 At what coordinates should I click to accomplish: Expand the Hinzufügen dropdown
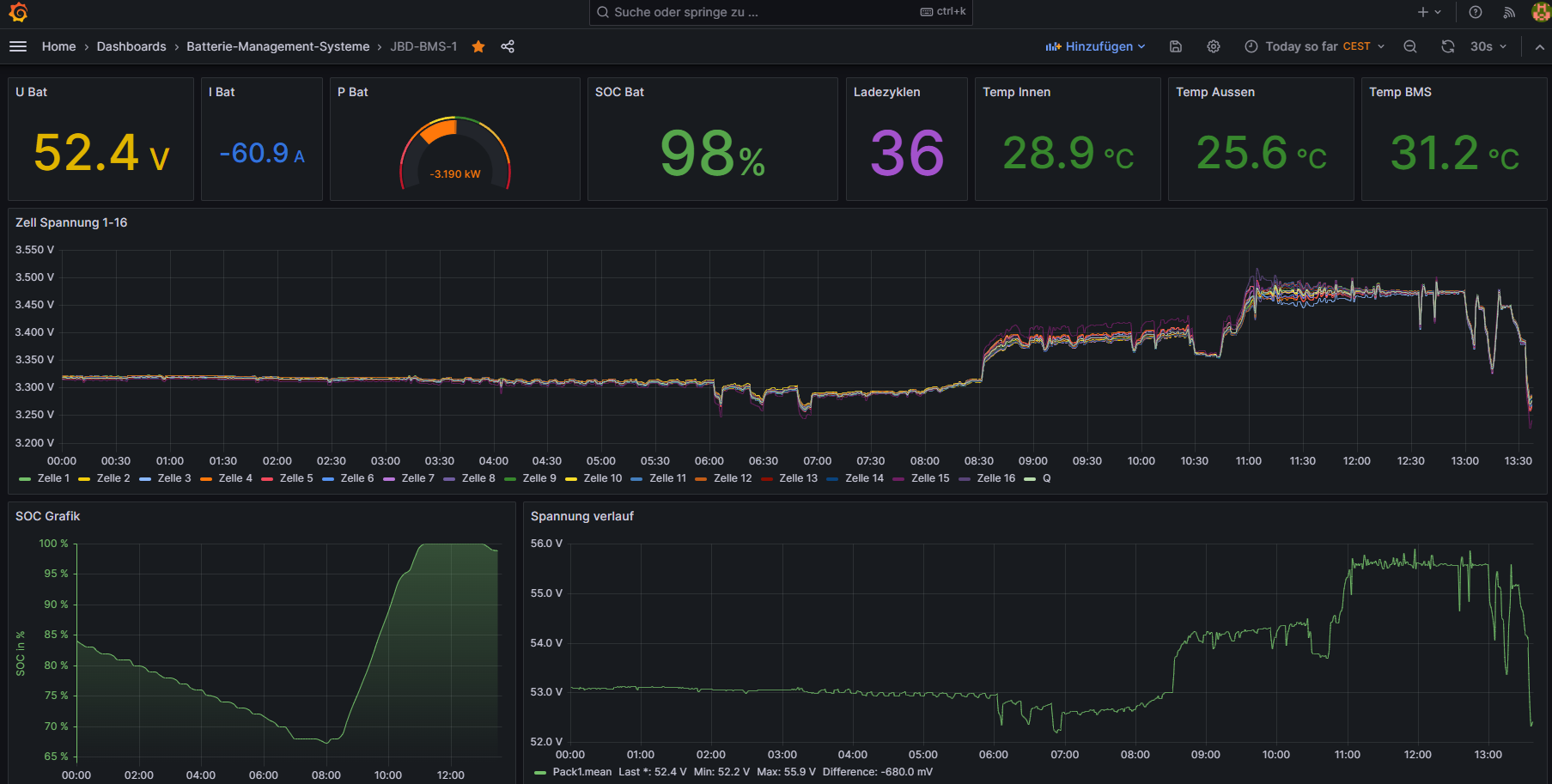click(x=1095, y=46)
